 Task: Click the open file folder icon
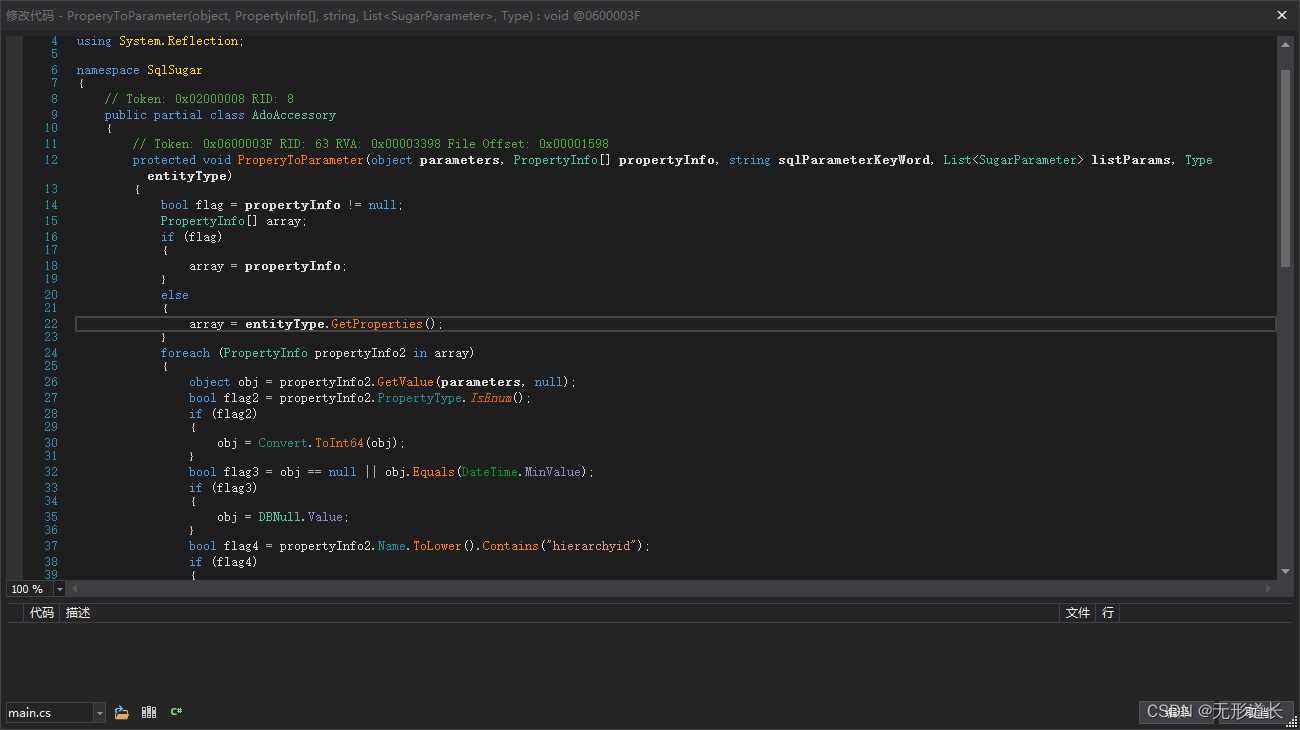pos(122,712)
